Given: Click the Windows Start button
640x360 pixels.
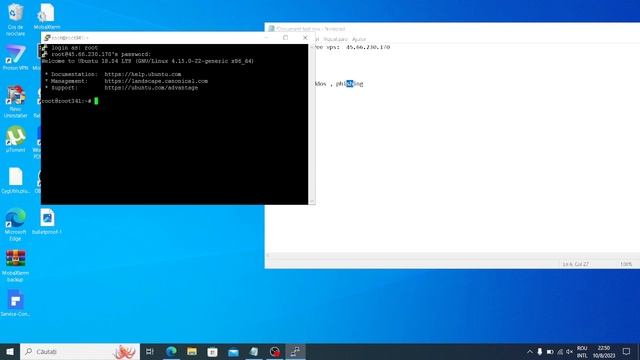Looking at the screenshot, I should click(10, 351).
